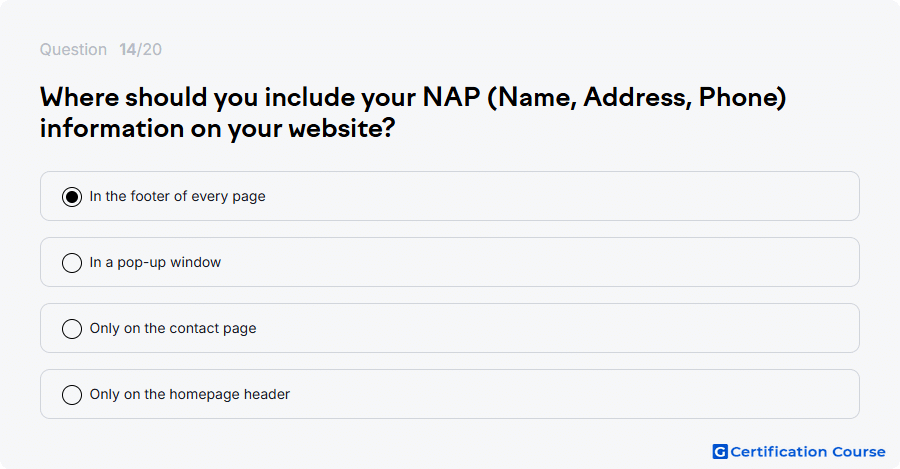Click the NAP question heading text

413,113
